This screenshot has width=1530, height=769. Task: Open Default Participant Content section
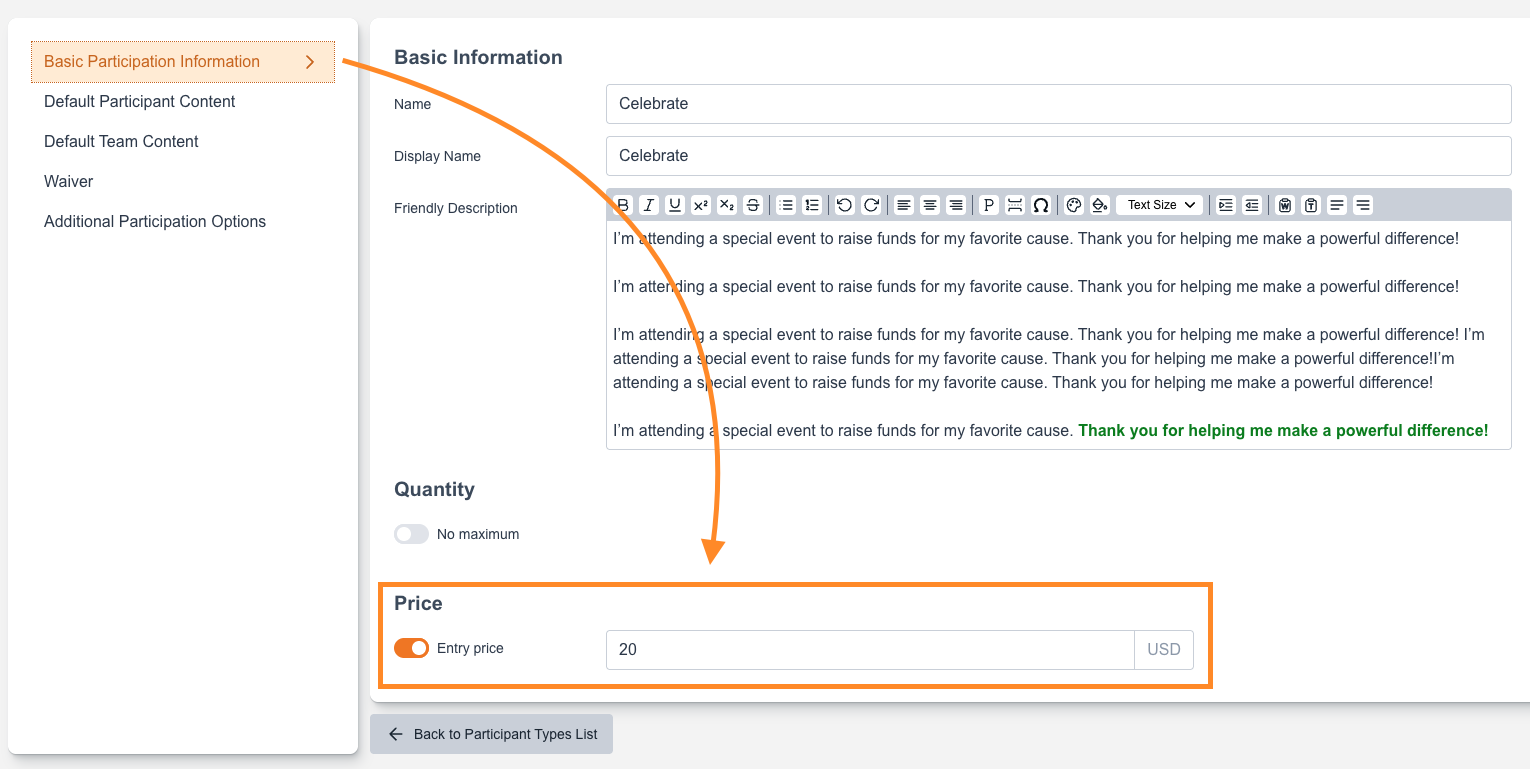coord(140,102)
